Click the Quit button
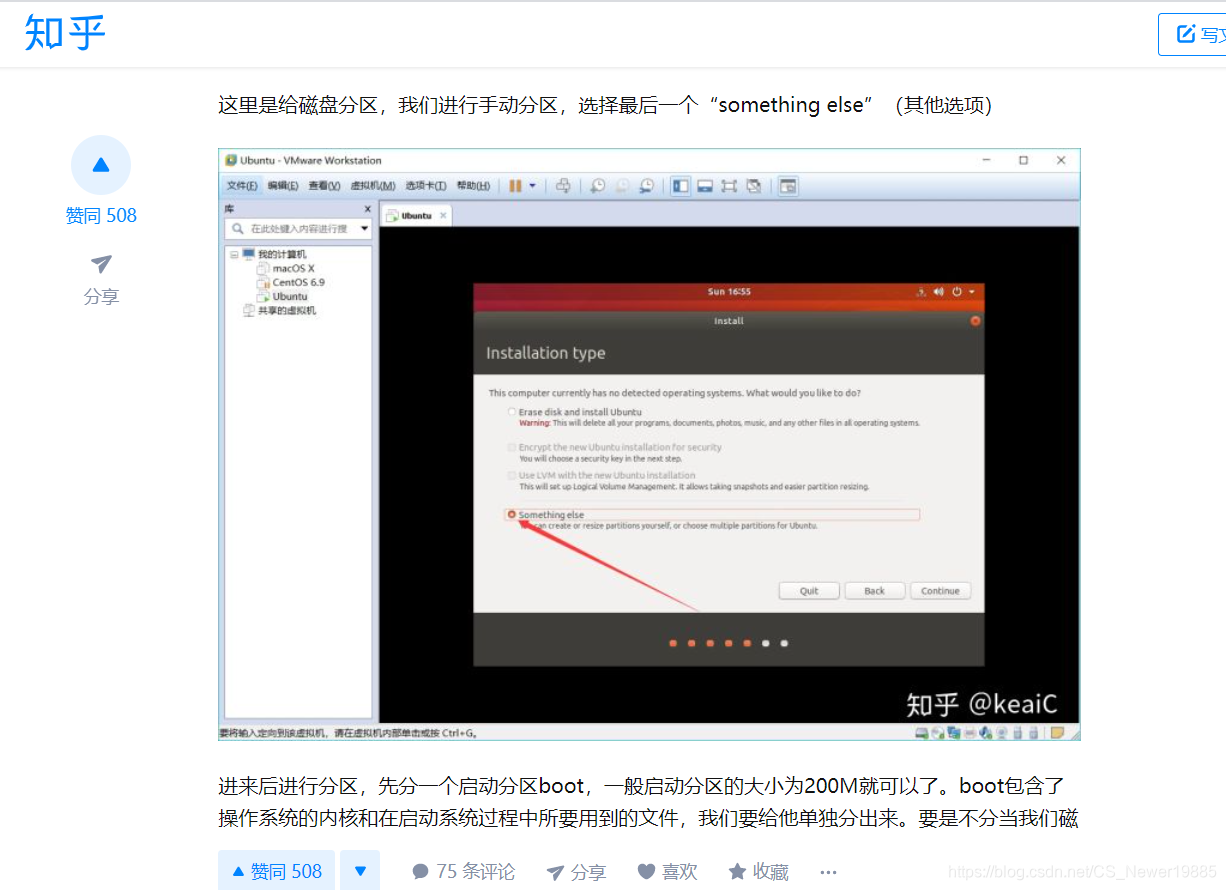The height and width of the screenshot is (890, 1226). [809, 591]
